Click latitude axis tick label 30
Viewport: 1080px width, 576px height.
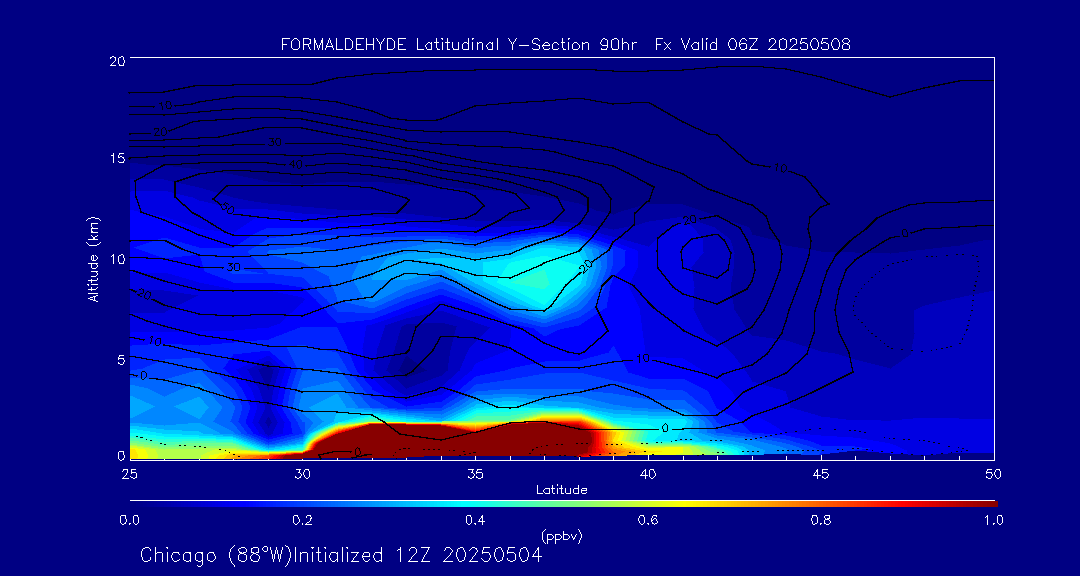click(302, 474)
